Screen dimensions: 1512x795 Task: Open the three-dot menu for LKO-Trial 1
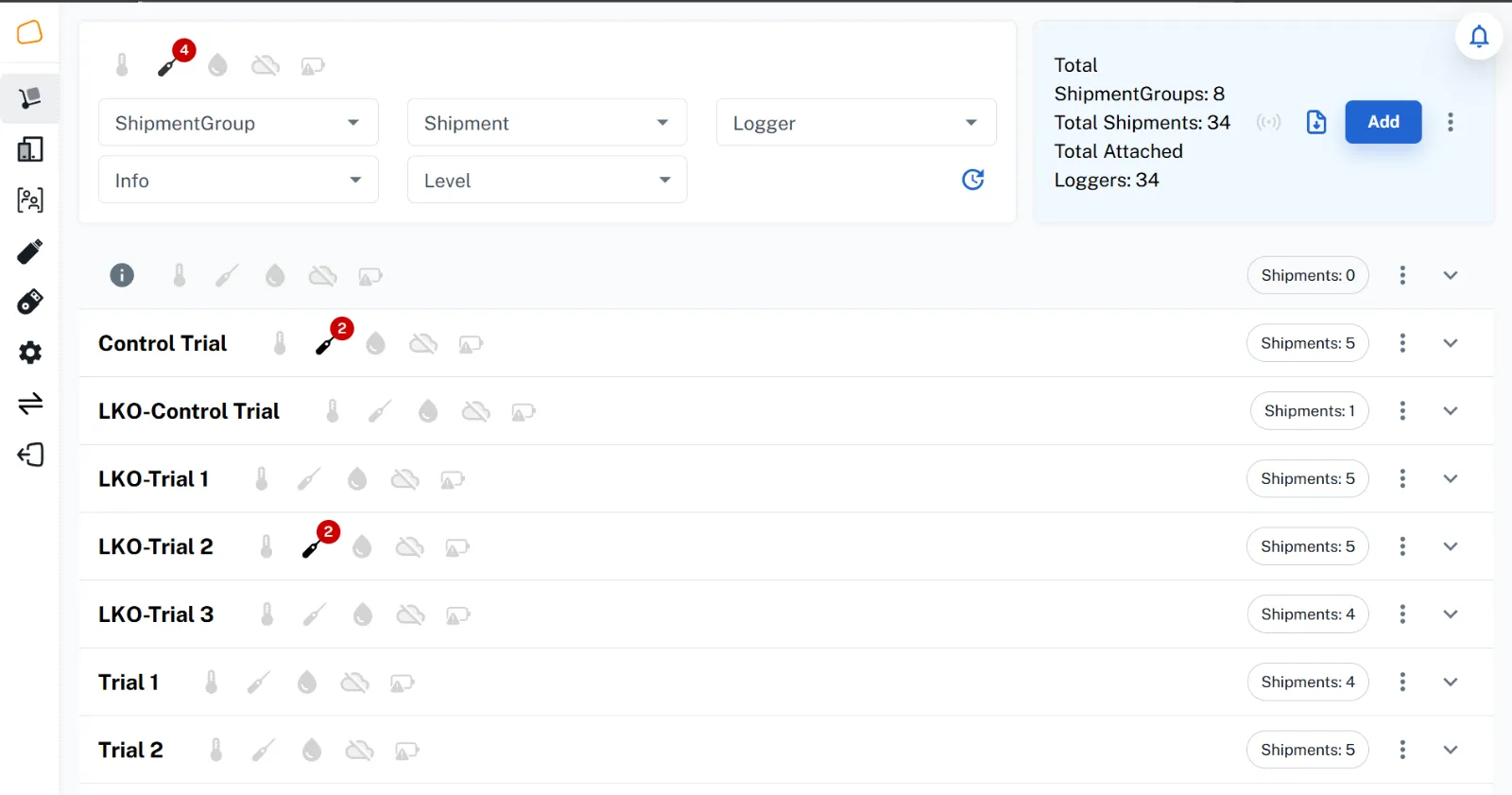tap(1402, 479)
